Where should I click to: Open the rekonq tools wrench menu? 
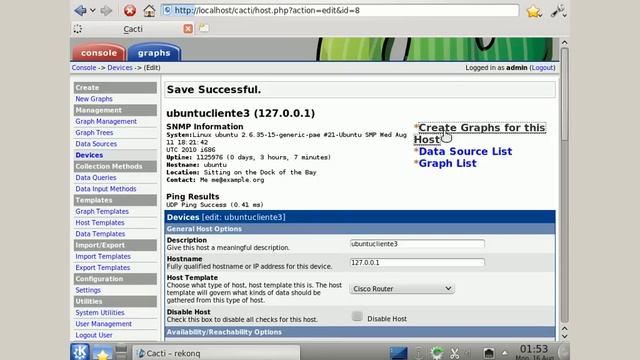click(558, 11)
